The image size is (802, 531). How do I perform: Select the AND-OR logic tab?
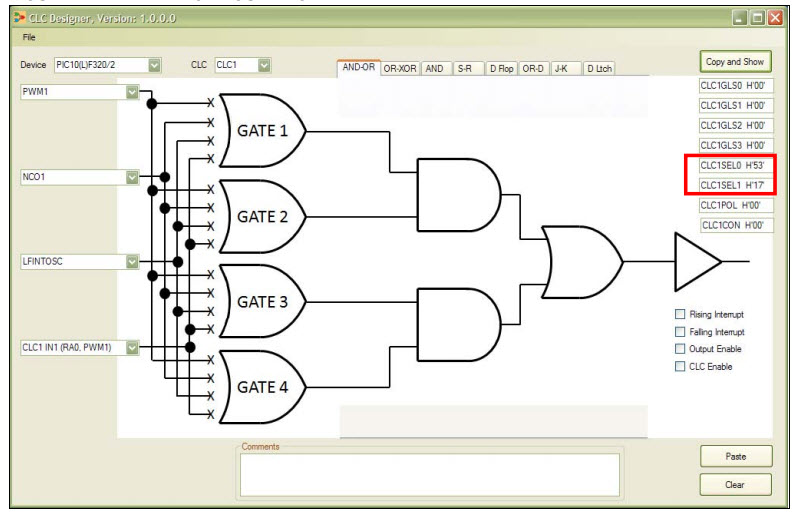[359, 67]
